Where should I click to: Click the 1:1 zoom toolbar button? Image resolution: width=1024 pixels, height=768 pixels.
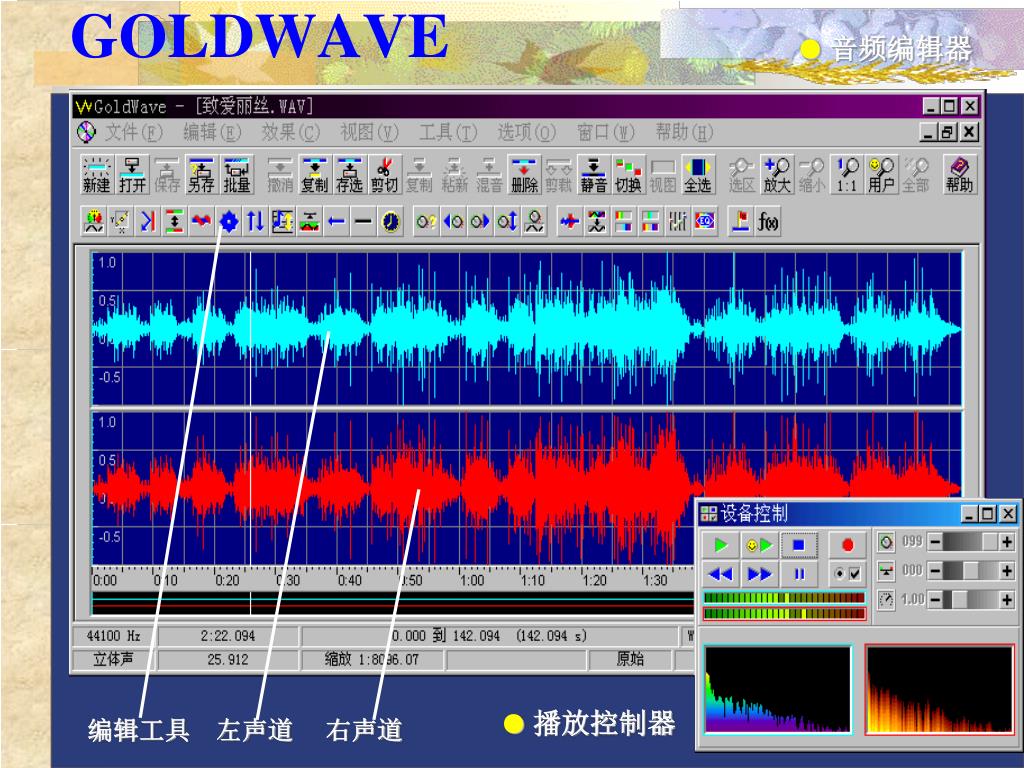(846, 174)
